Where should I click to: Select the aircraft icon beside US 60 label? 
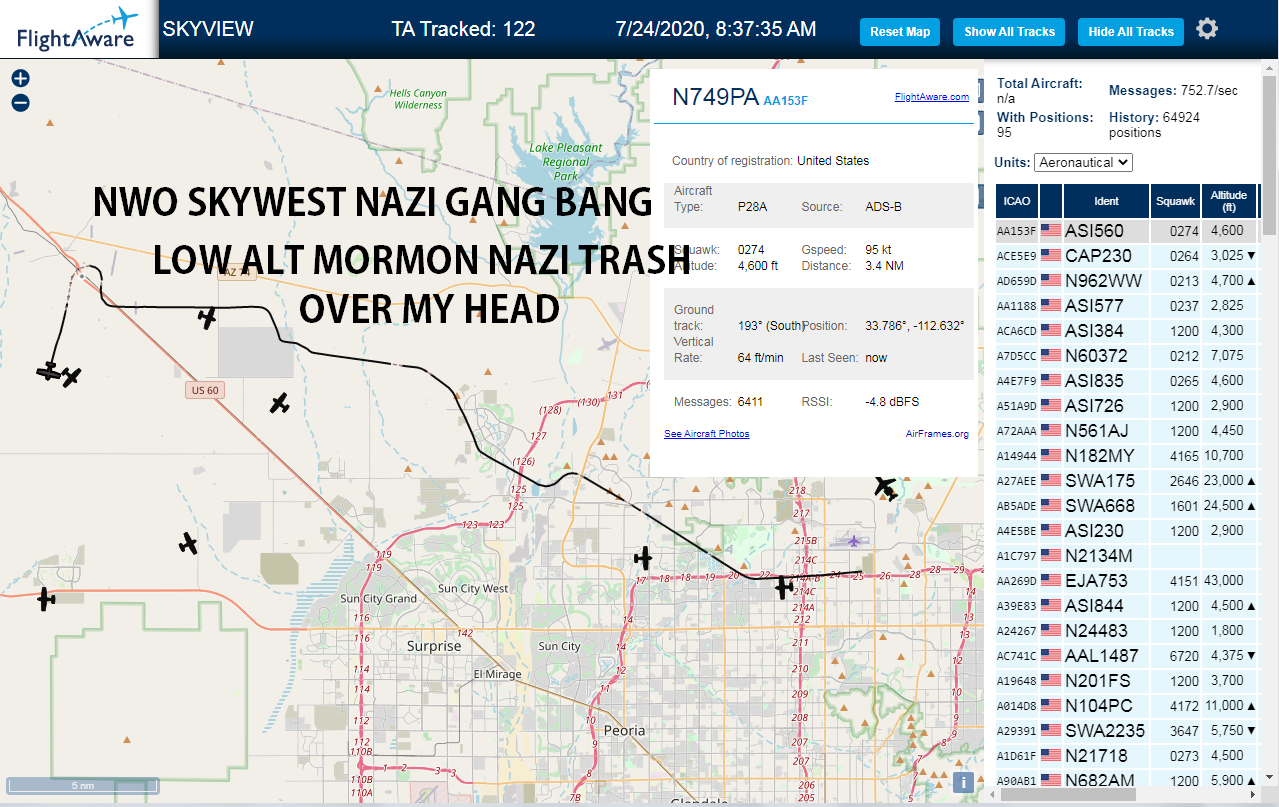(279, 404)
